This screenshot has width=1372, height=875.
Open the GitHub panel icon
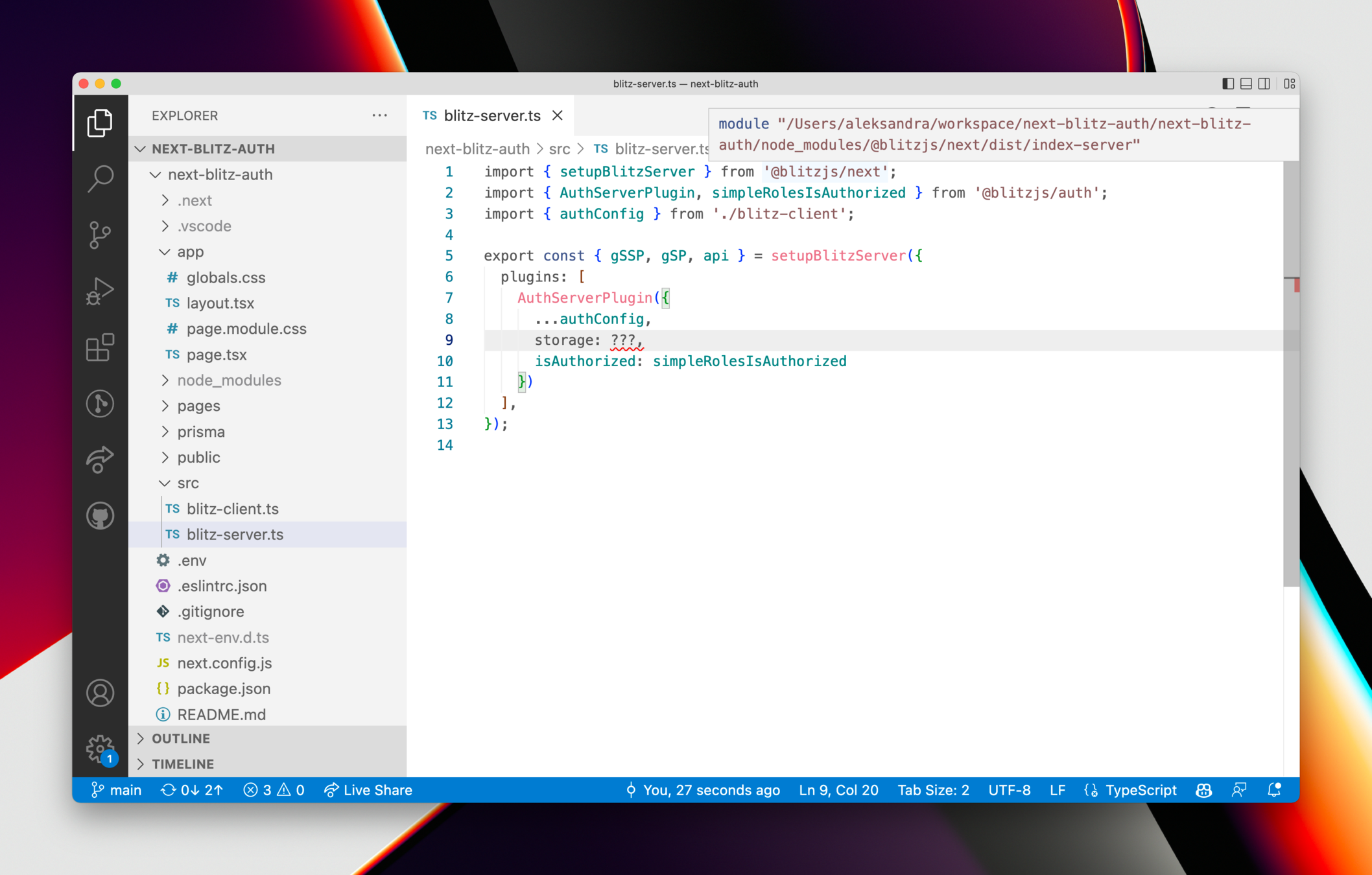pyautogui.click(x=100, y=516)
